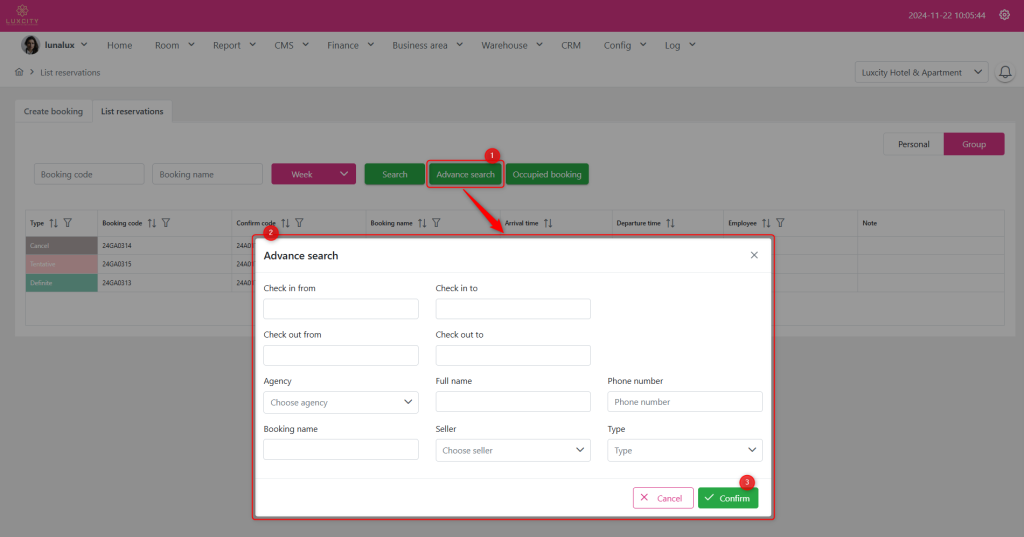Switch to Personal bookings view
This screenshot has height=537, width=1024.
[913, 144]
